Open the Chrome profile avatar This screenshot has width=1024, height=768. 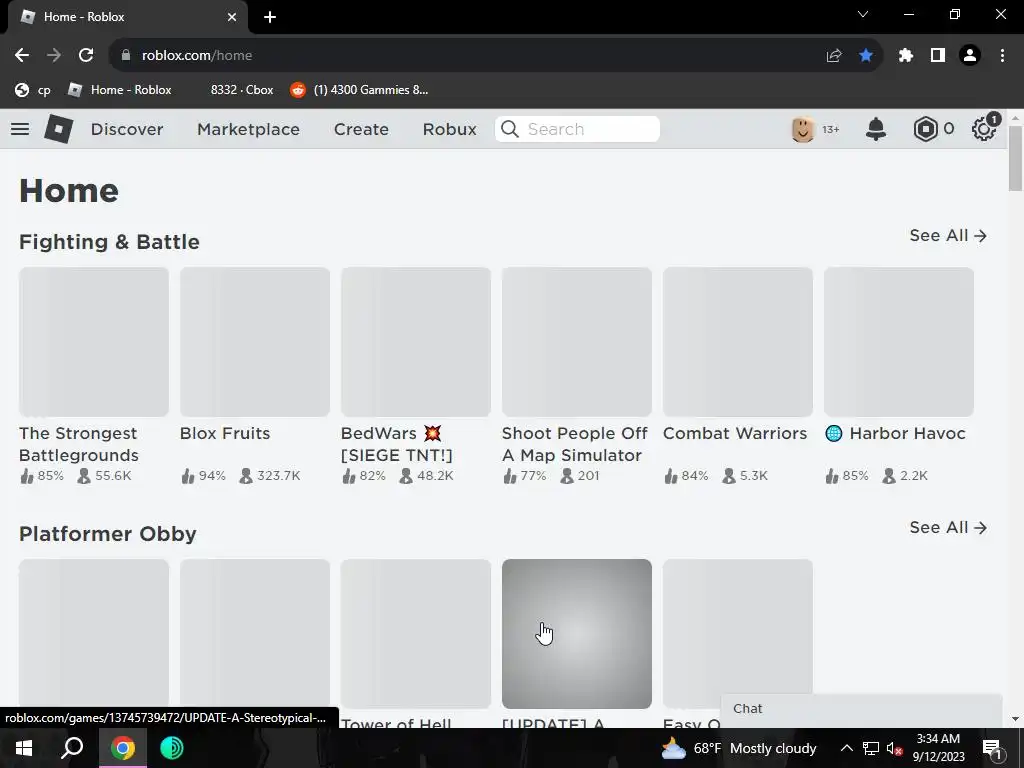(x=970, y=56)
